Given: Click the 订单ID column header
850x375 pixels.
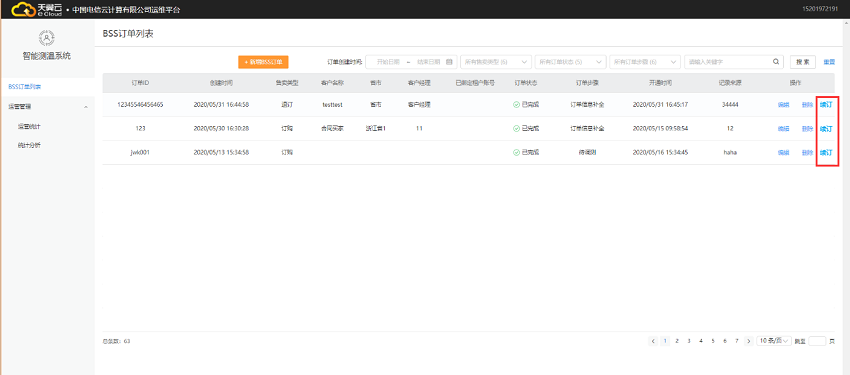Looking at the screenshot, I should tap(140, 83).
